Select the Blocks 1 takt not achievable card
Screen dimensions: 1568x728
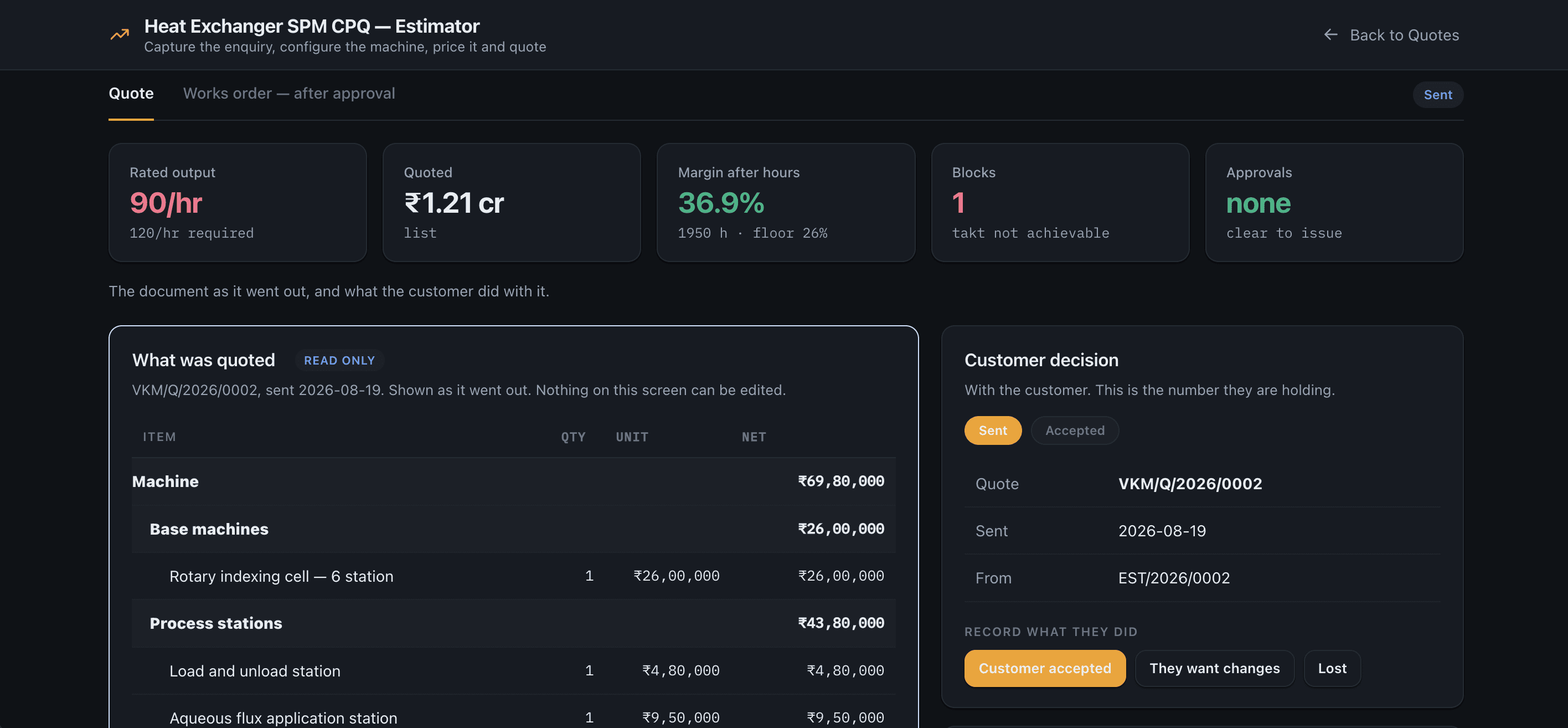coord(1060,202)
